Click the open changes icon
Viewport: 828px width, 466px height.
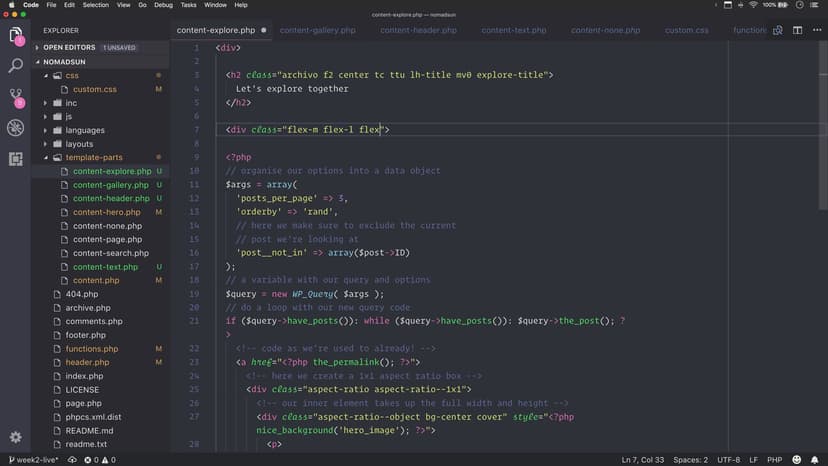[x=777, y=30]
